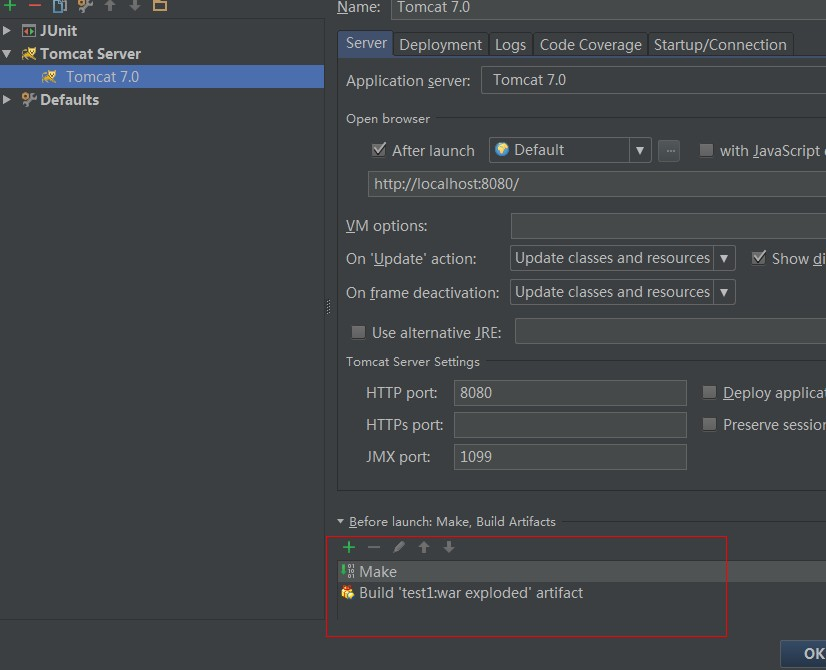Screen dimensions: 826x670
Task: Select Tomcat 7.0 configuration in tree
Action: (x=162, y=77)
